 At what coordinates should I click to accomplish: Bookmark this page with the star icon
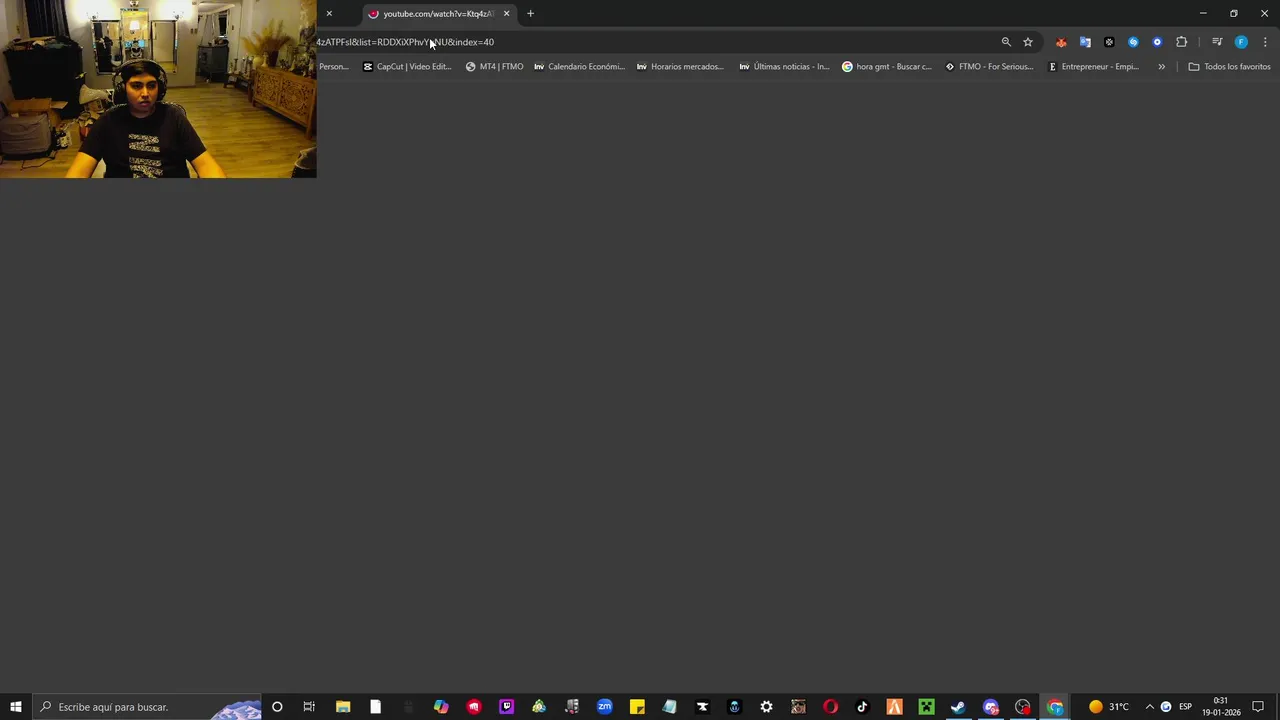tap(1028, 42)
